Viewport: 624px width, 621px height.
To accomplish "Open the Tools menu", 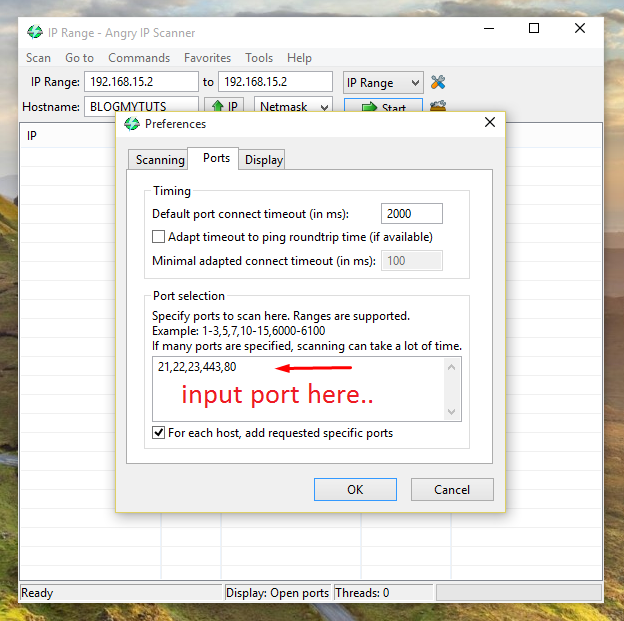I will [x=259, y=58].
